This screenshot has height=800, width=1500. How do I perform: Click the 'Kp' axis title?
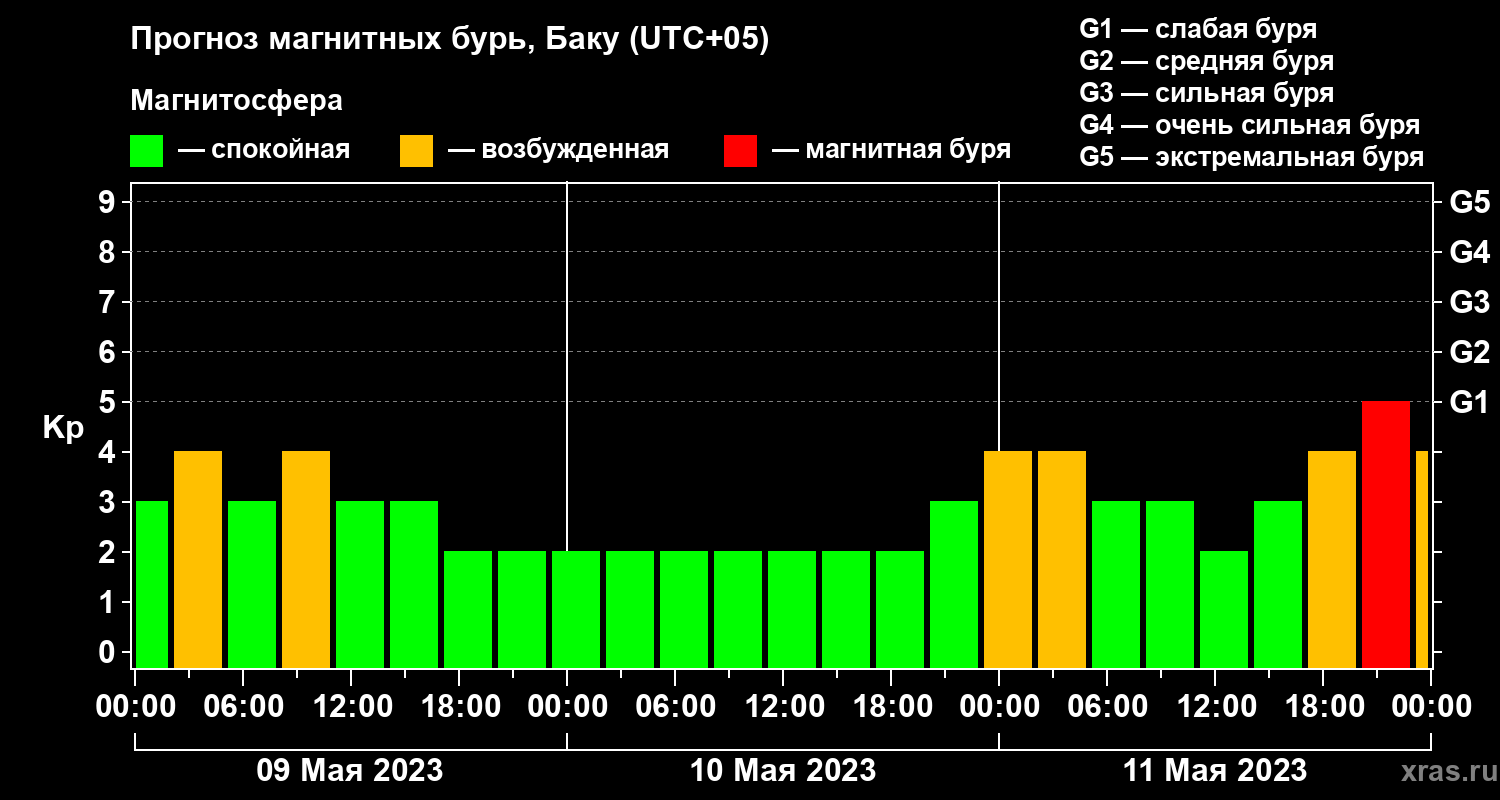pyautogui.click(x=63, y=428)
